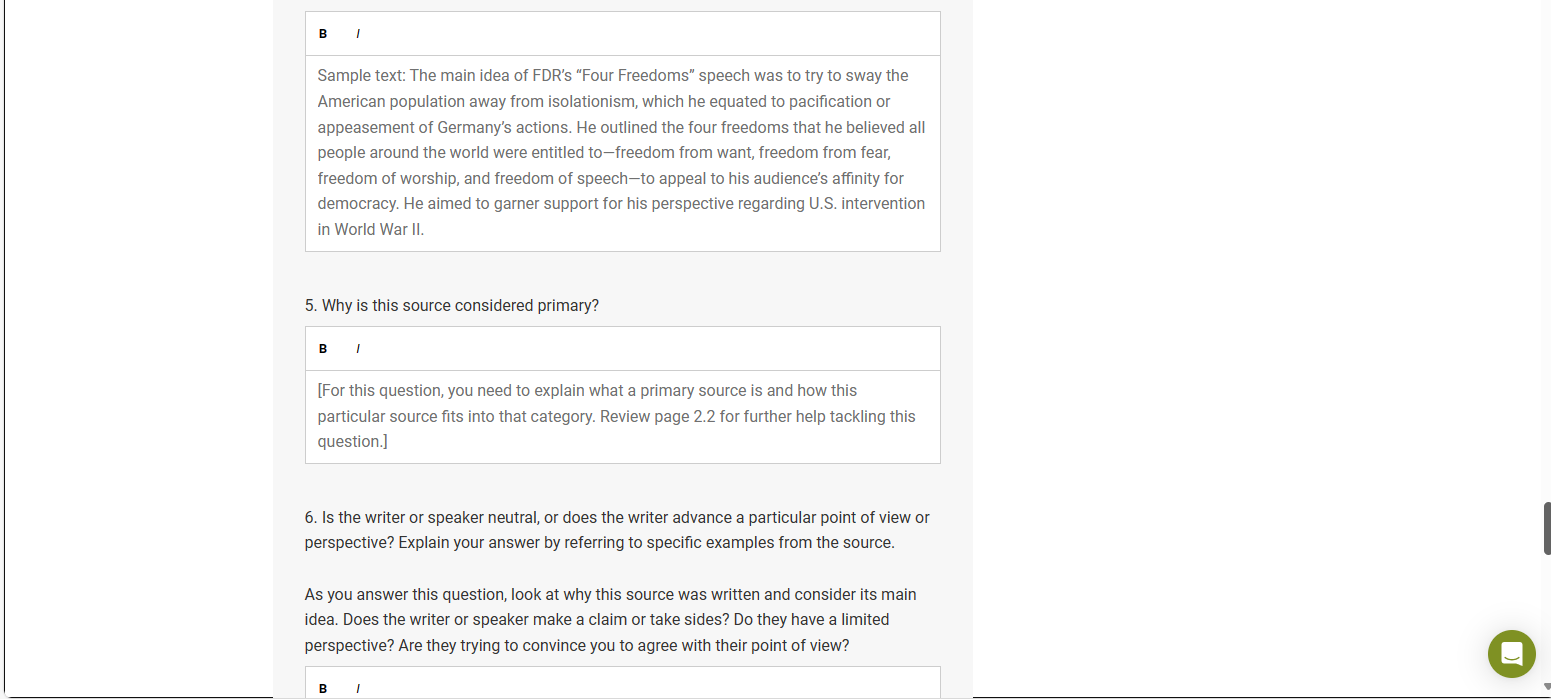Toggle bold for question 5 answer box
The width and height of the screenshot is (1551, 699).
tap(323, 349)
